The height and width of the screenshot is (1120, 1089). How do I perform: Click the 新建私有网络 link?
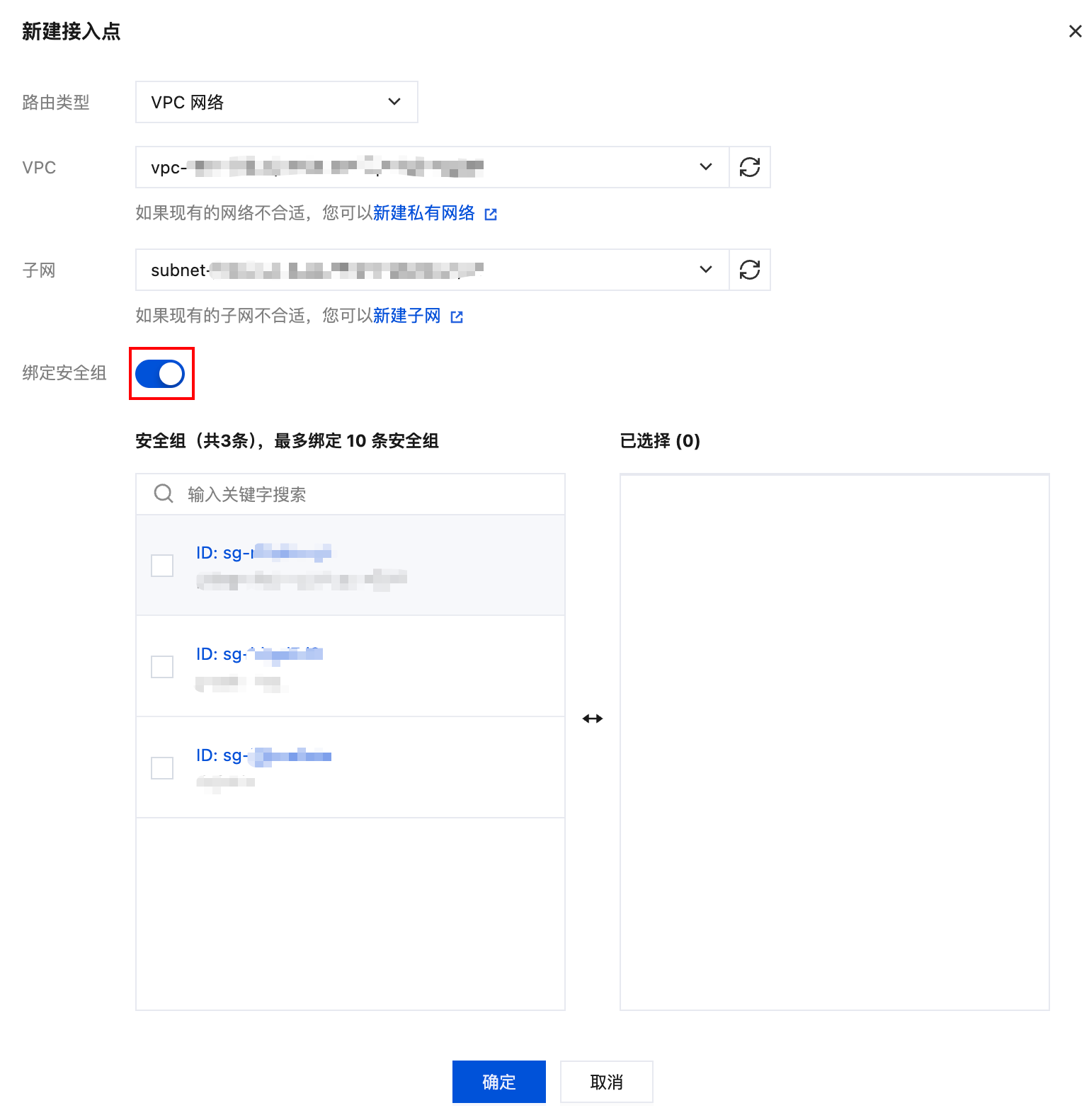pyautogui.click(x=424, y=213)
